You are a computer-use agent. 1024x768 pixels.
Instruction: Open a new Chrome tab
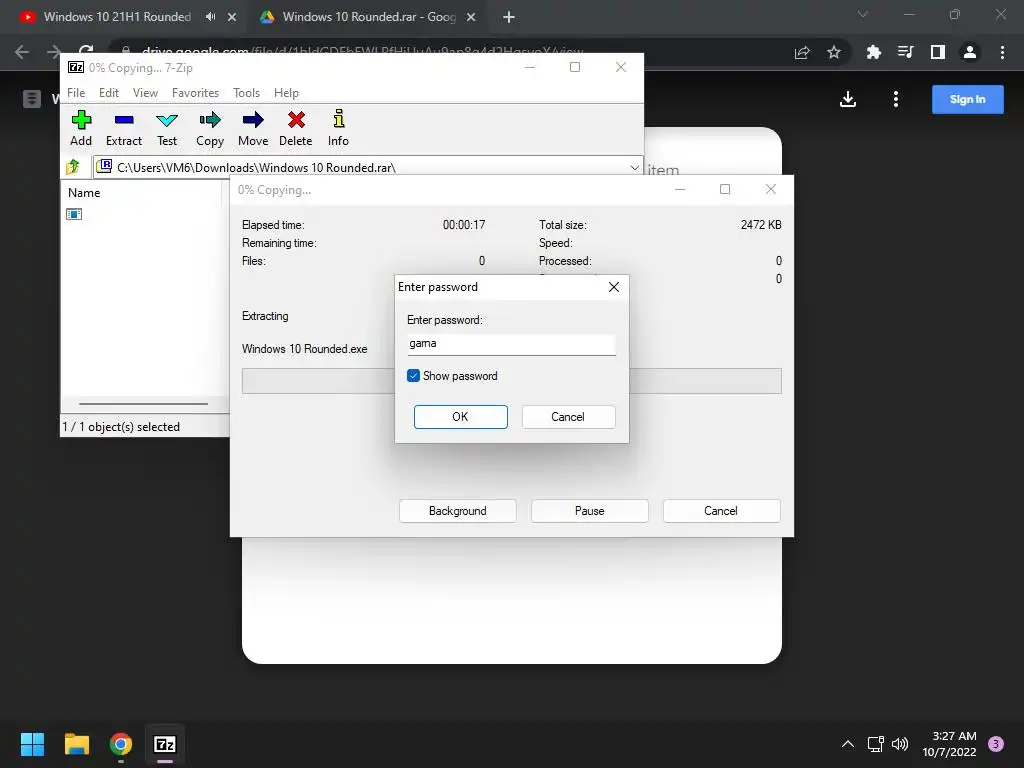tap(509, 17)
